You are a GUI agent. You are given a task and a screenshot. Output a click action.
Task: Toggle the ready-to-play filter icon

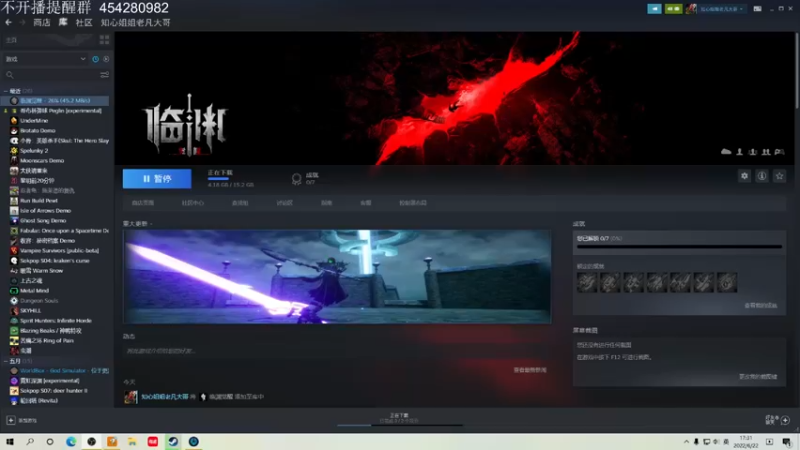click(x=106, y=59)
